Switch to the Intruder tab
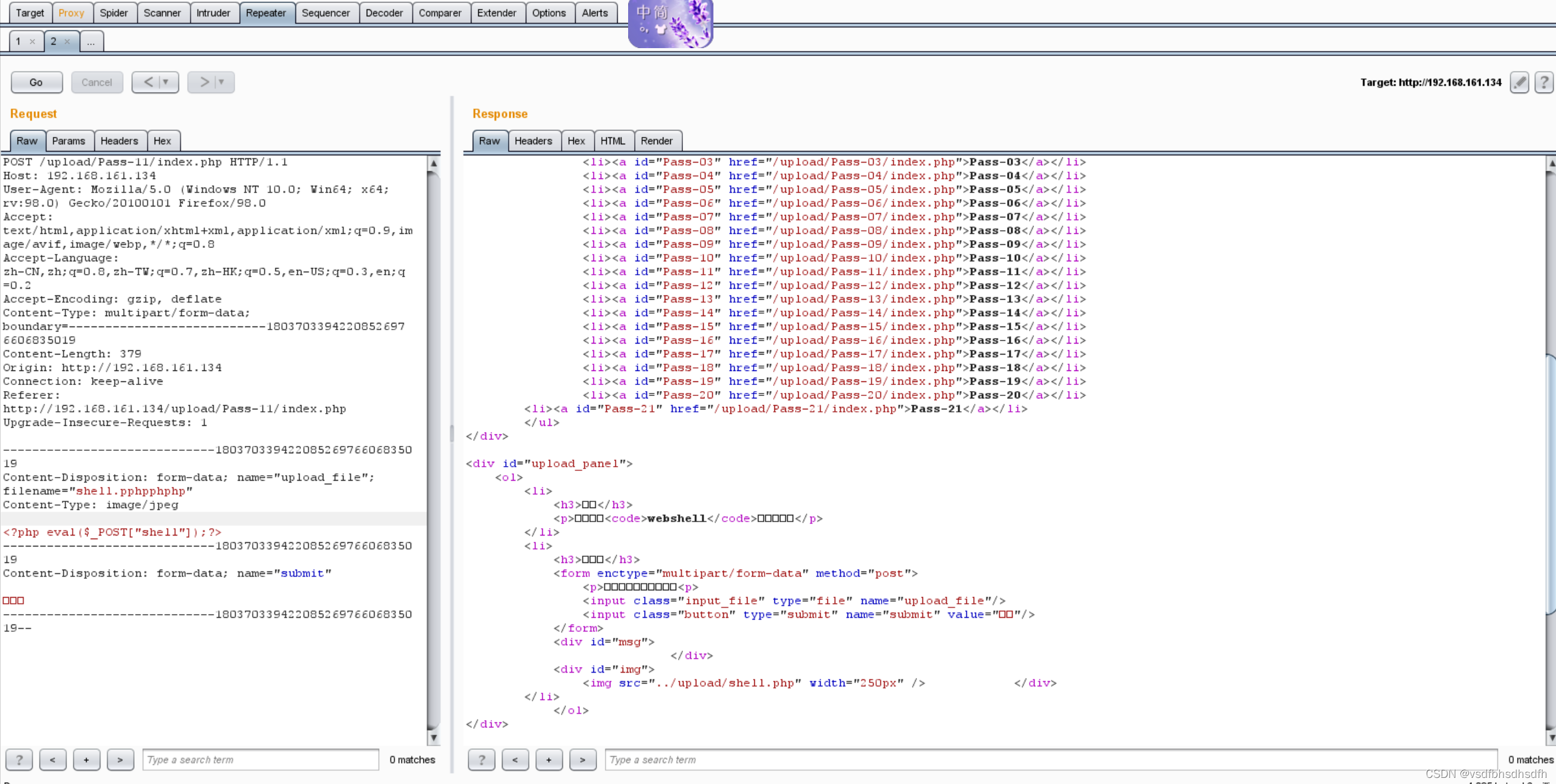Viewport: 1556px width, 784px height. pyautogui.click(x=213, y=13)
